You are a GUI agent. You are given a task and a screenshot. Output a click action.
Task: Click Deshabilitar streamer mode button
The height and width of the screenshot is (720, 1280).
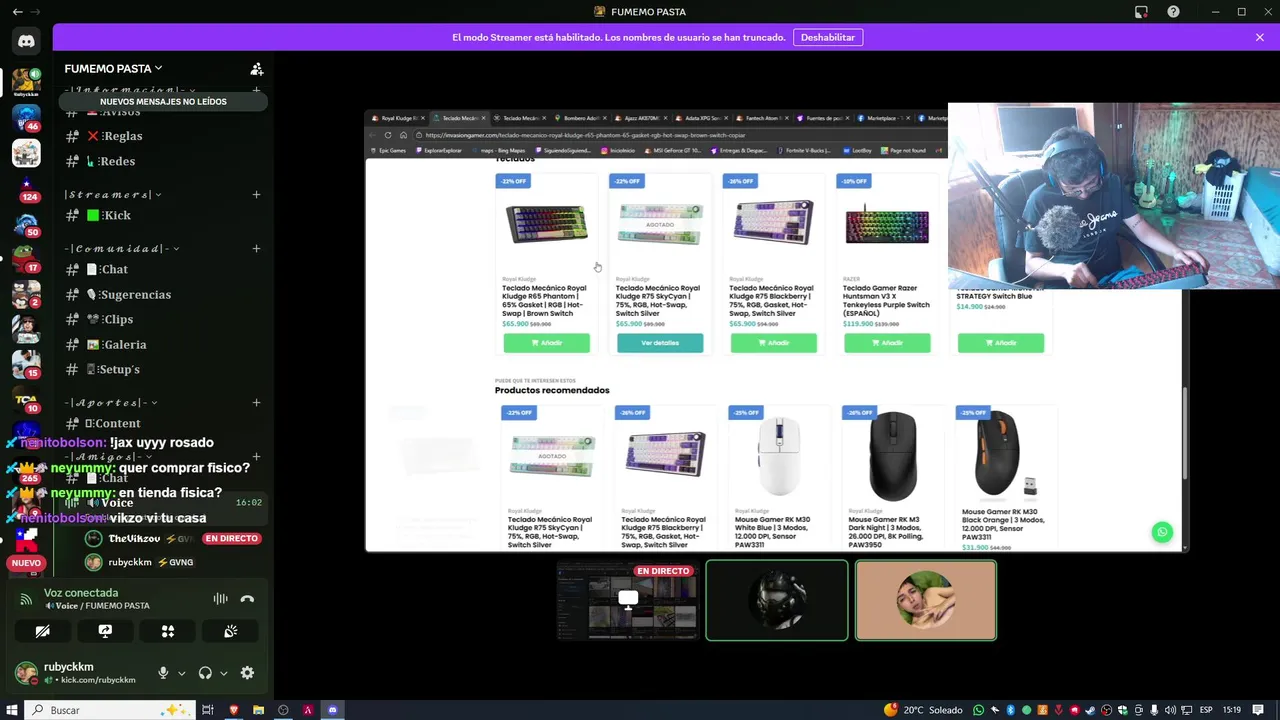pos(828,37)
